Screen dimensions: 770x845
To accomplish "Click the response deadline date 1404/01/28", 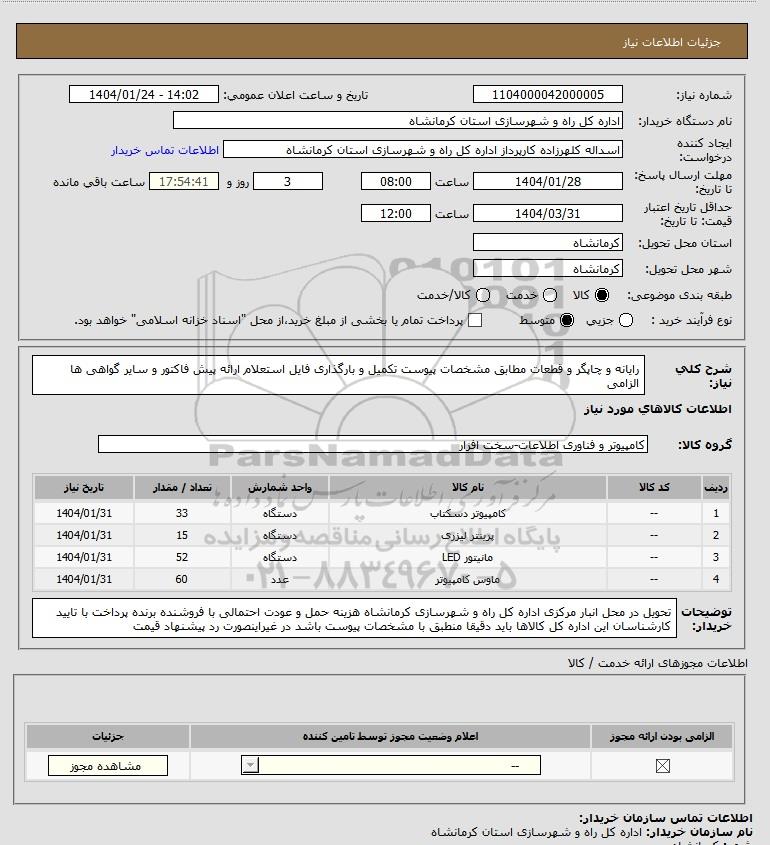I will click(547, 182).
